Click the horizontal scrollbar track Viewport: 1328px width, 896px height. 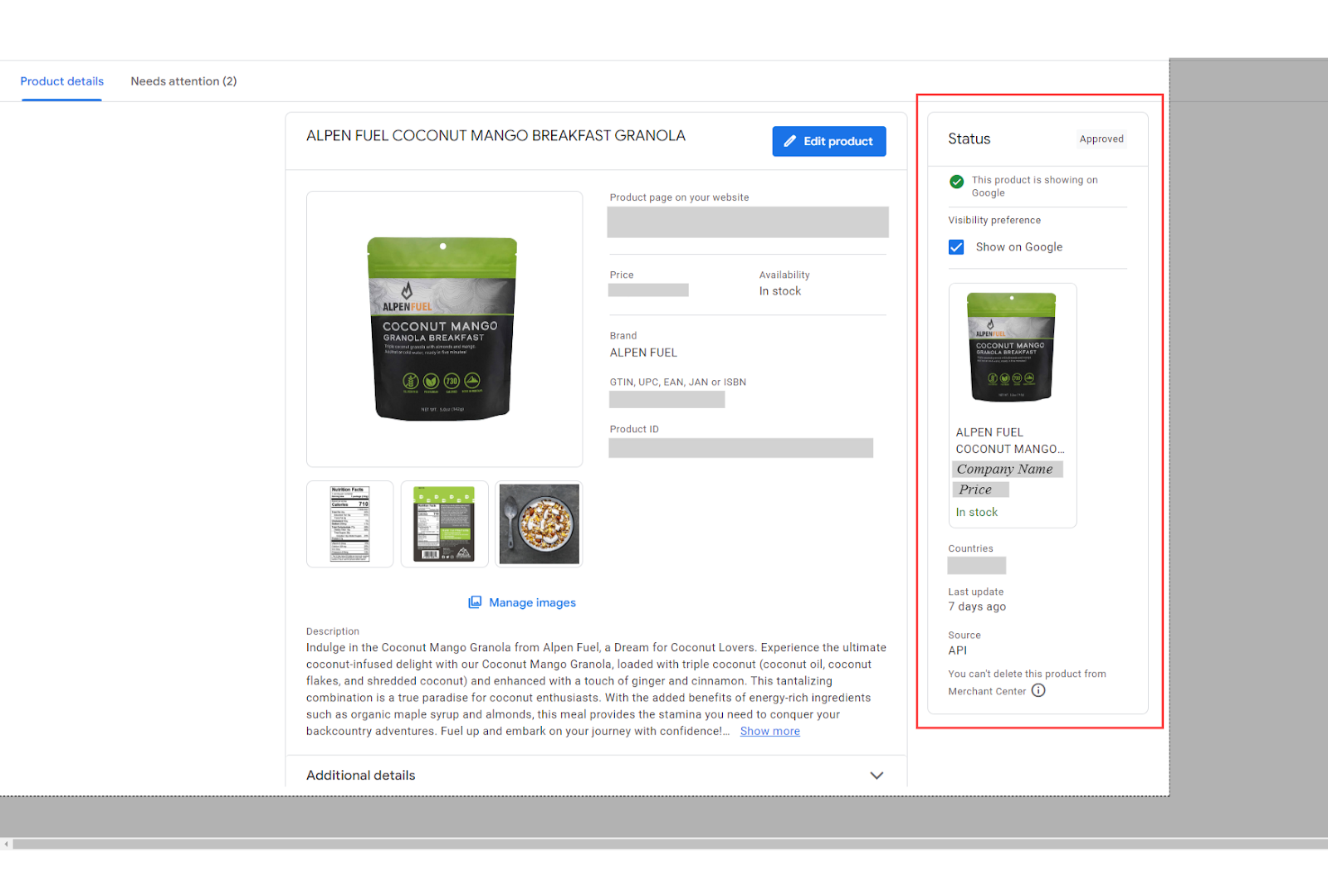(x=664, y=844)
